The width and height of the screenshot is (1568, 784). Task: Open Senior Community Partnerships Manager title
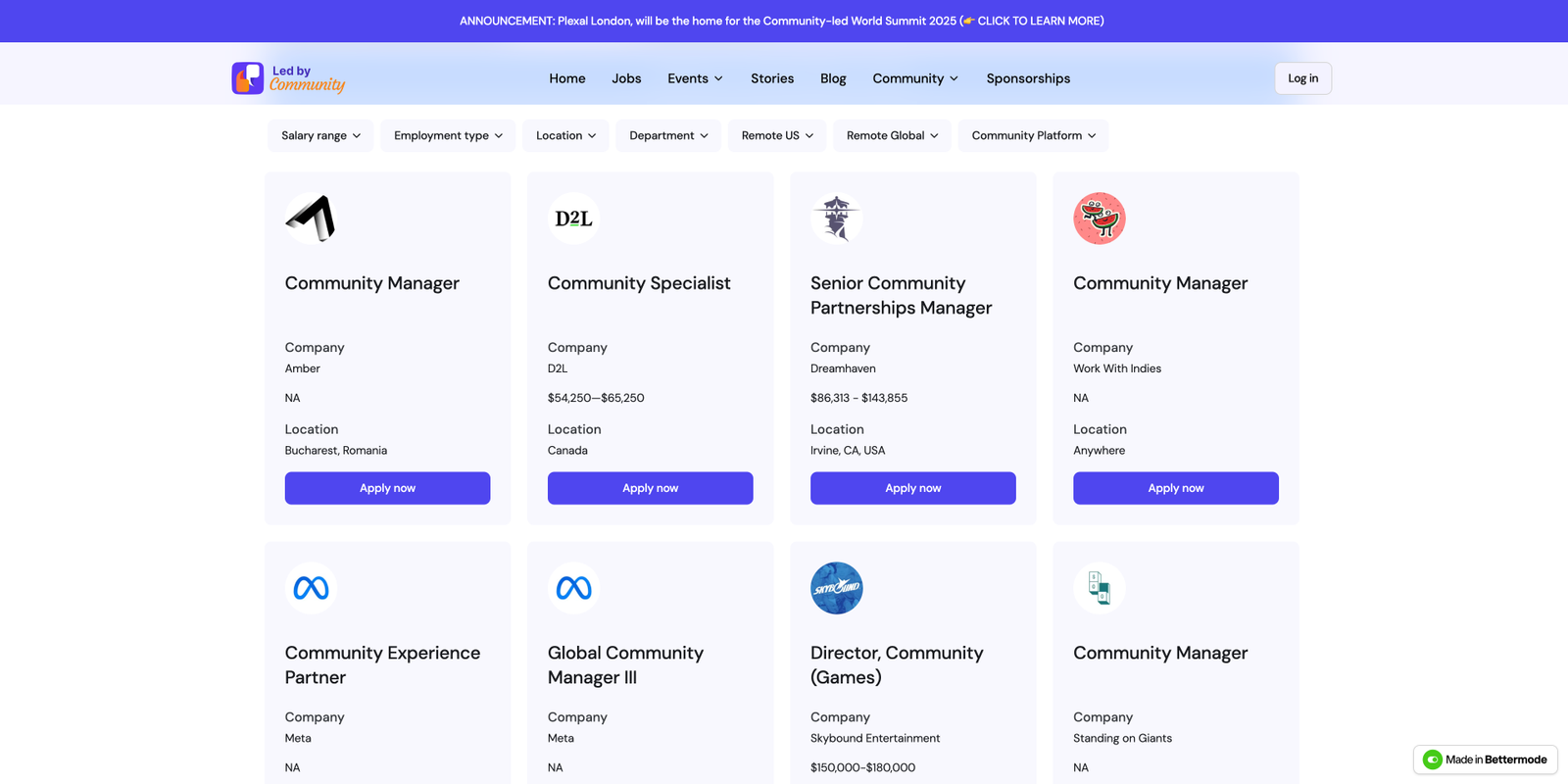tap(902, 295)
